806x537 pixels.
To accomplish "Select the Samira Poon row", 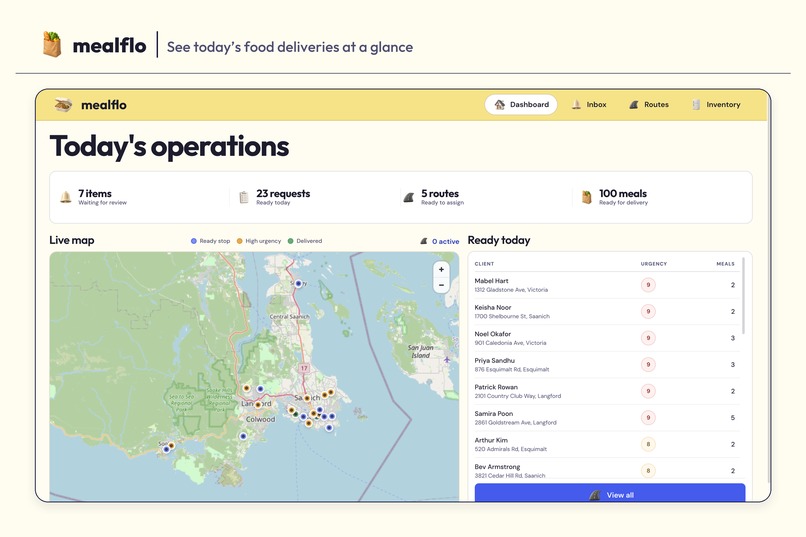I will [x=607, y=418].
